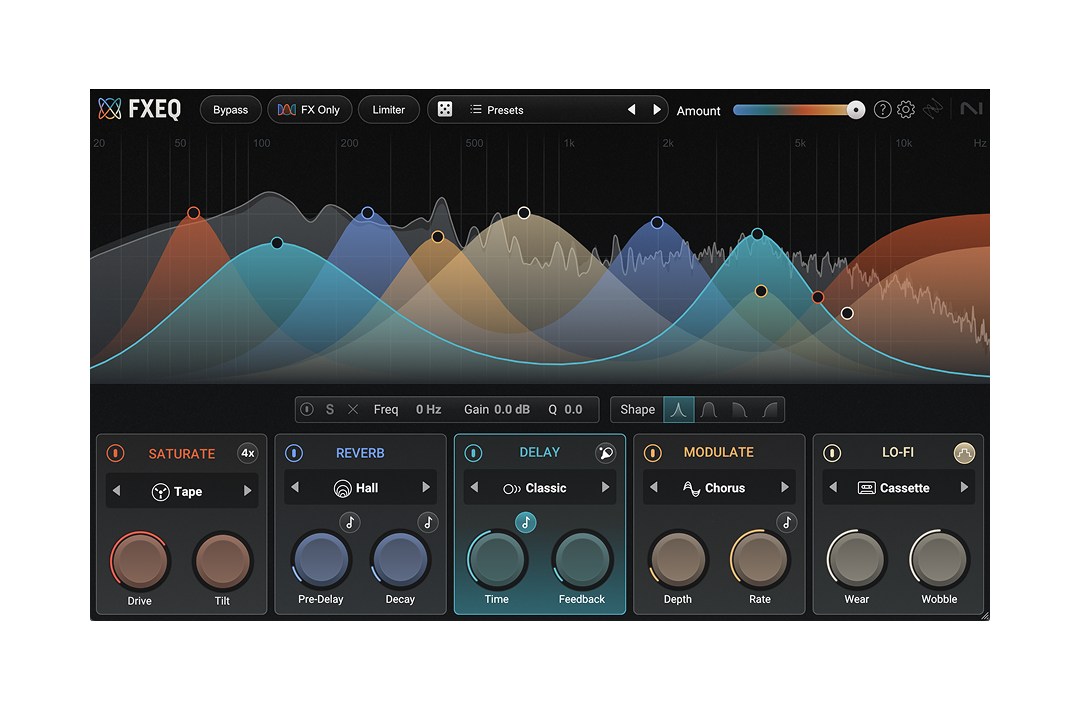Select the high shelf shape icon
Viewport: 1080px width, 710px height.
[x=769, y=410]
